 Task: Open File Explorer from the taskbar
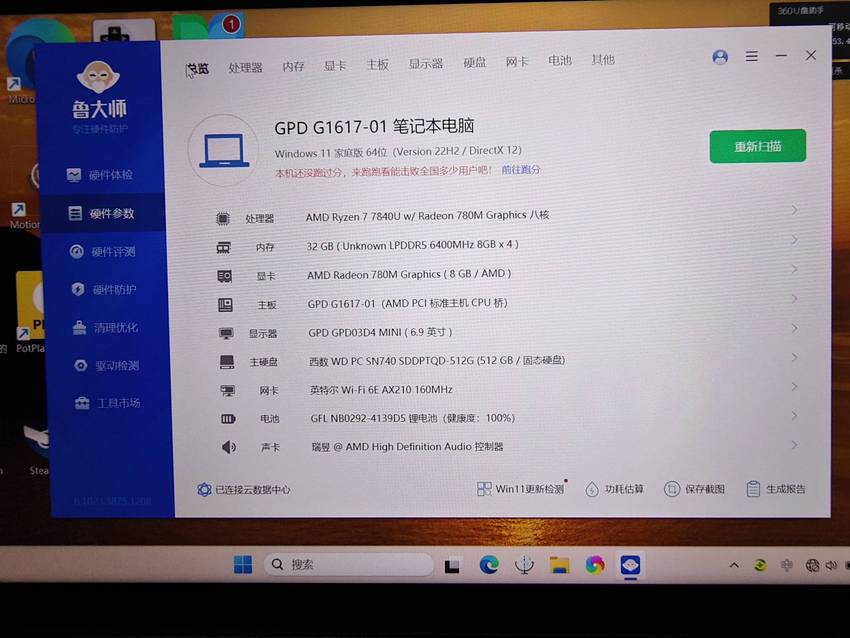[559, 565]
